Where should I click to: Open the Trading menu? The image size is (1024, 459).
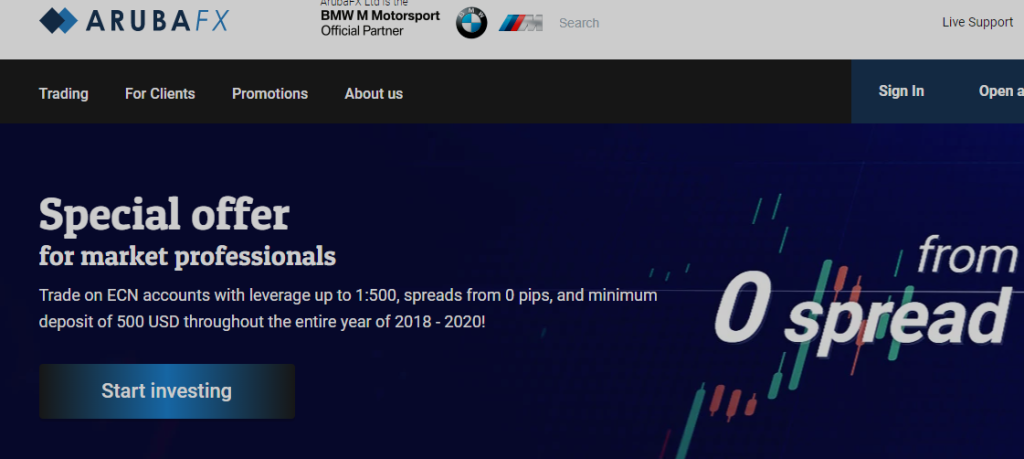click(63, 93)
